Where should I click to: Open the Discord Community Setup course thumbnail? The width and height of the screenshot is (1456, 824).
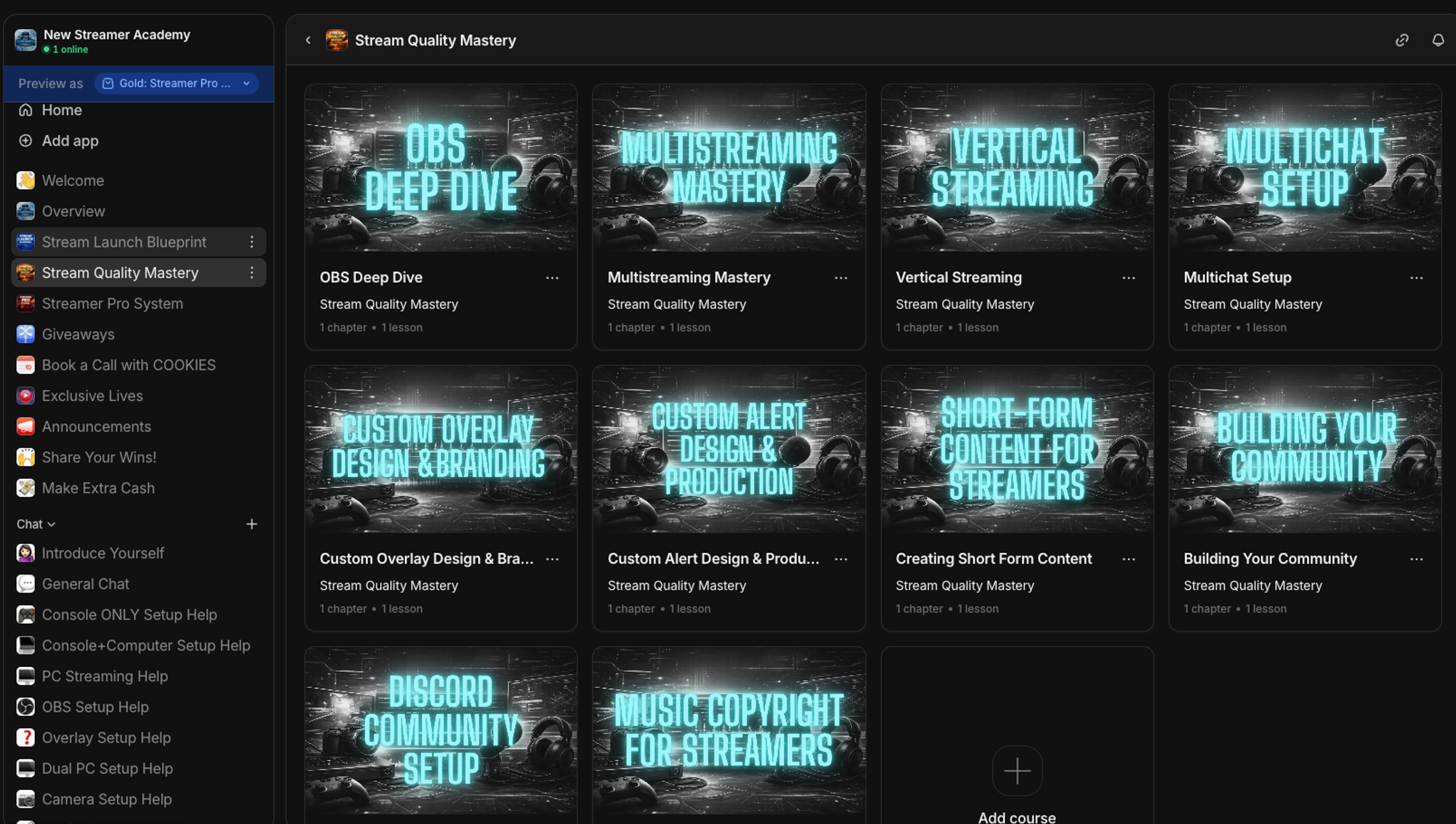(441, 731)
